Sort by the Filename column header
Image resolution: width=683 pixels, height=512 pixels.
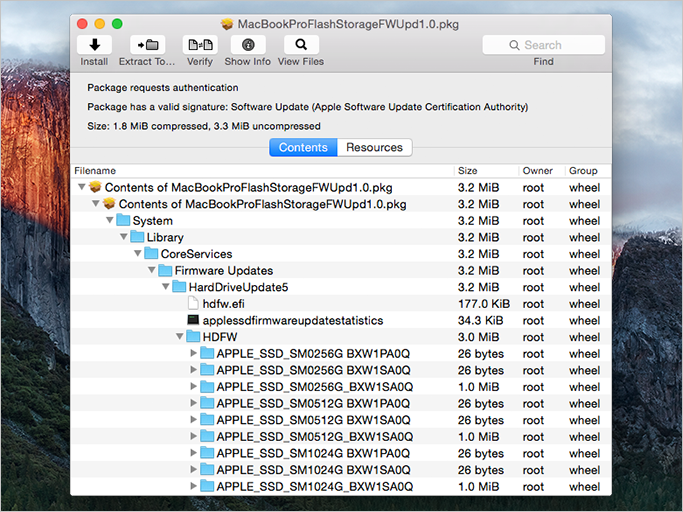pyautogui.click(x=262, y=171)
